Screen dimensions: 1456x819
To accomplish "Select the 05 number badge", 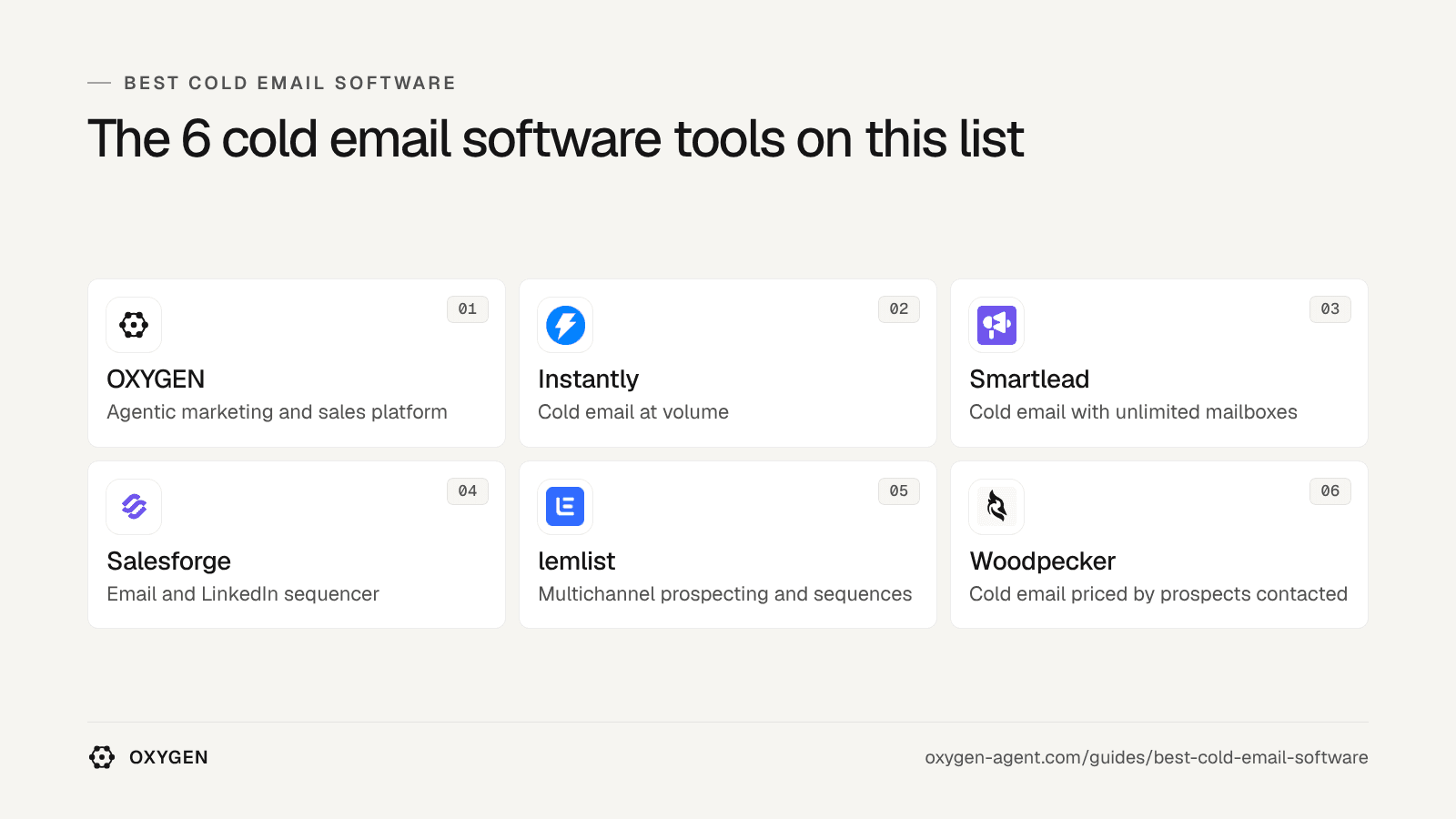I will [899, 491].
